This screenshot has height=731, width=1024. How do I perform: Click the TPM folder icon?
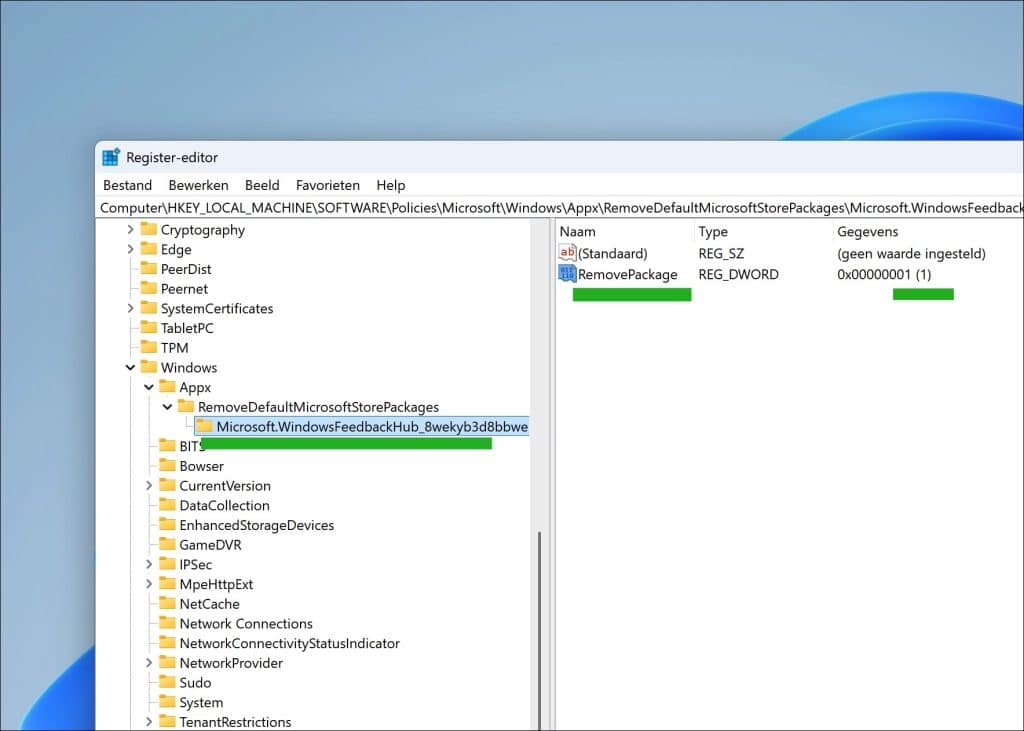pyautogui.click(x=149, y=347)
